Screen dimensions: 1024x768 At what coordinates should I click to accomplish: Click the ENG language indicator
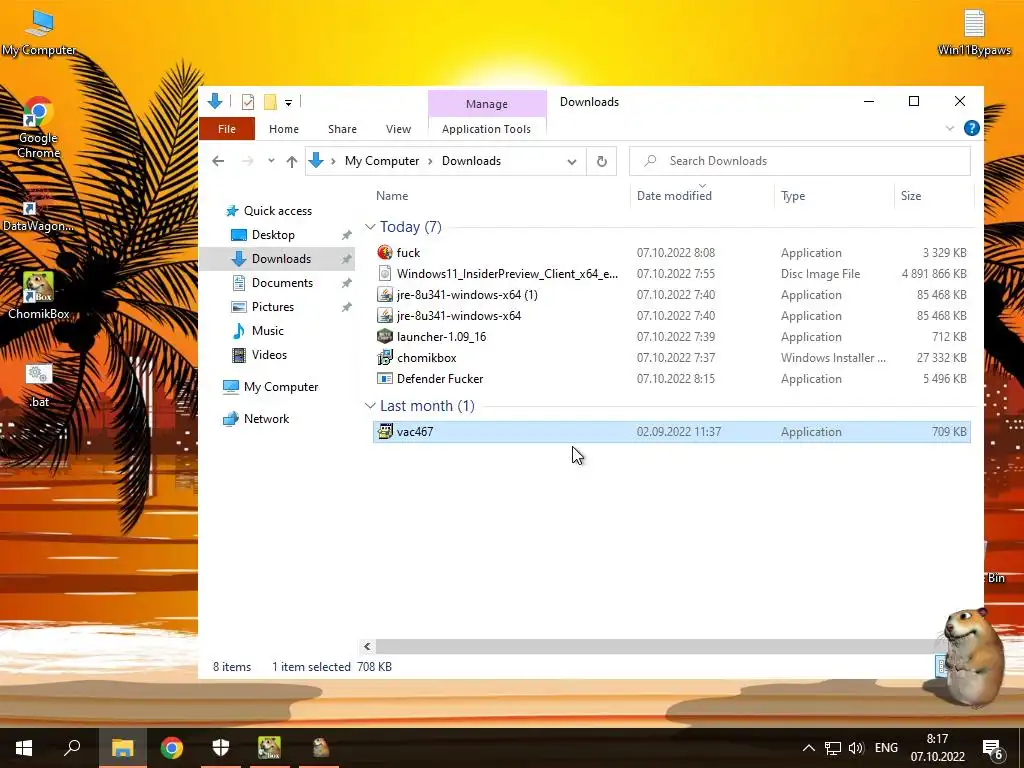click(886, 748)
